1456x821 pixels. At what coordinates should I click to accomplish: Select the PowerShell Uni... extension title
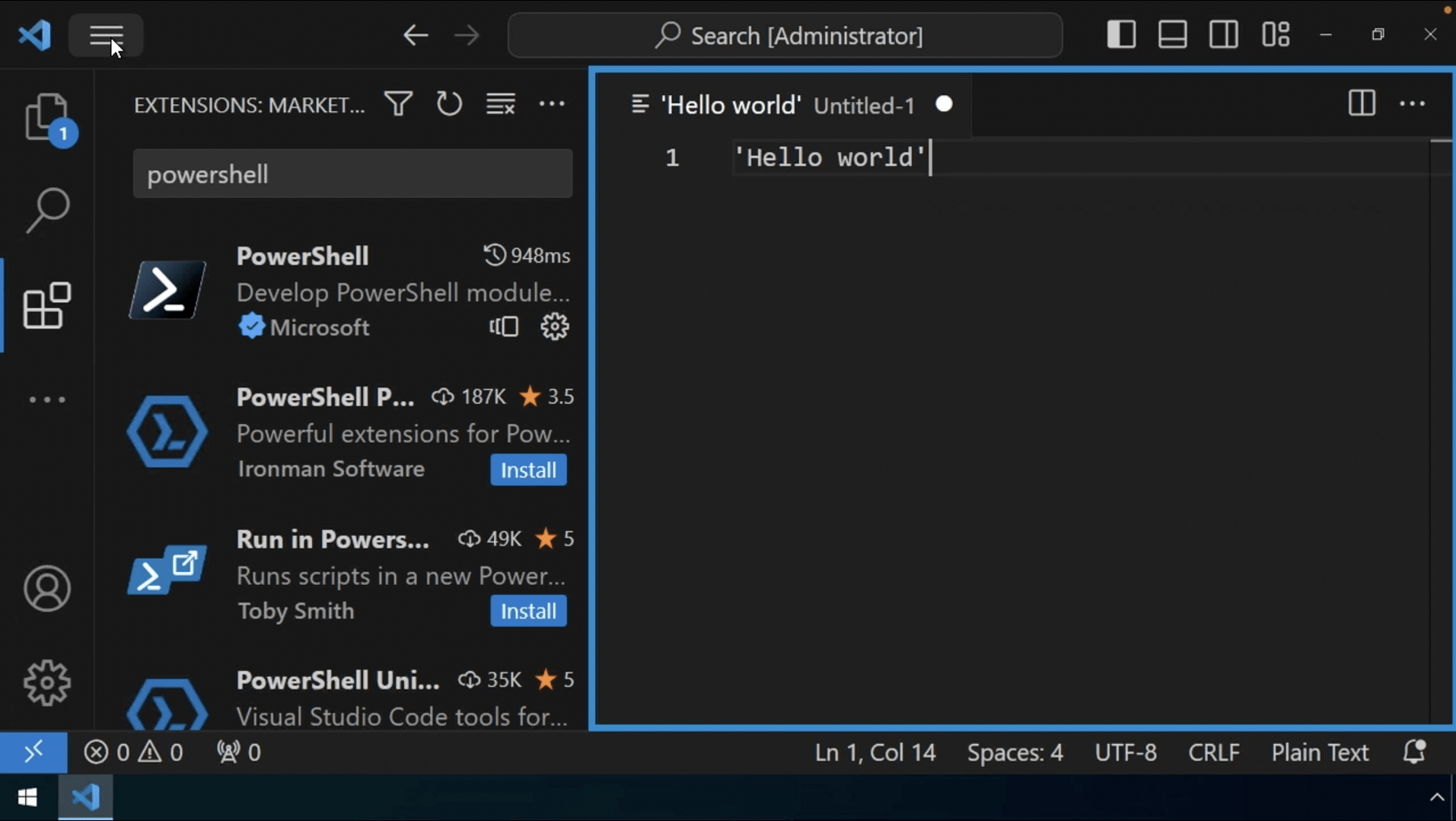[338, 679]
